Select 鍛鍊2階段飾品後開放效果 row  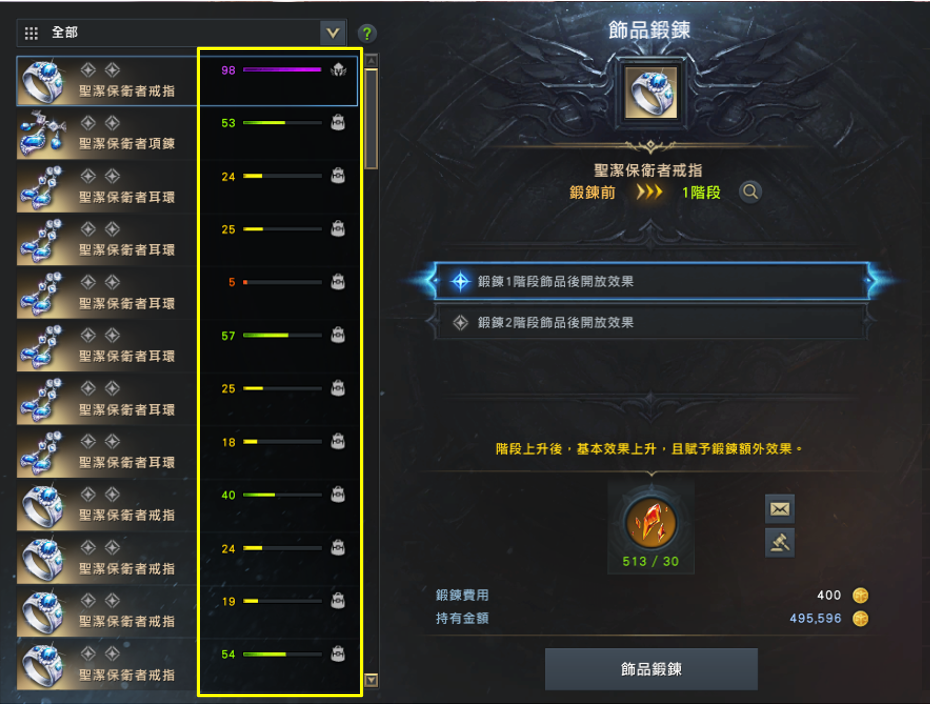[651, 322]
